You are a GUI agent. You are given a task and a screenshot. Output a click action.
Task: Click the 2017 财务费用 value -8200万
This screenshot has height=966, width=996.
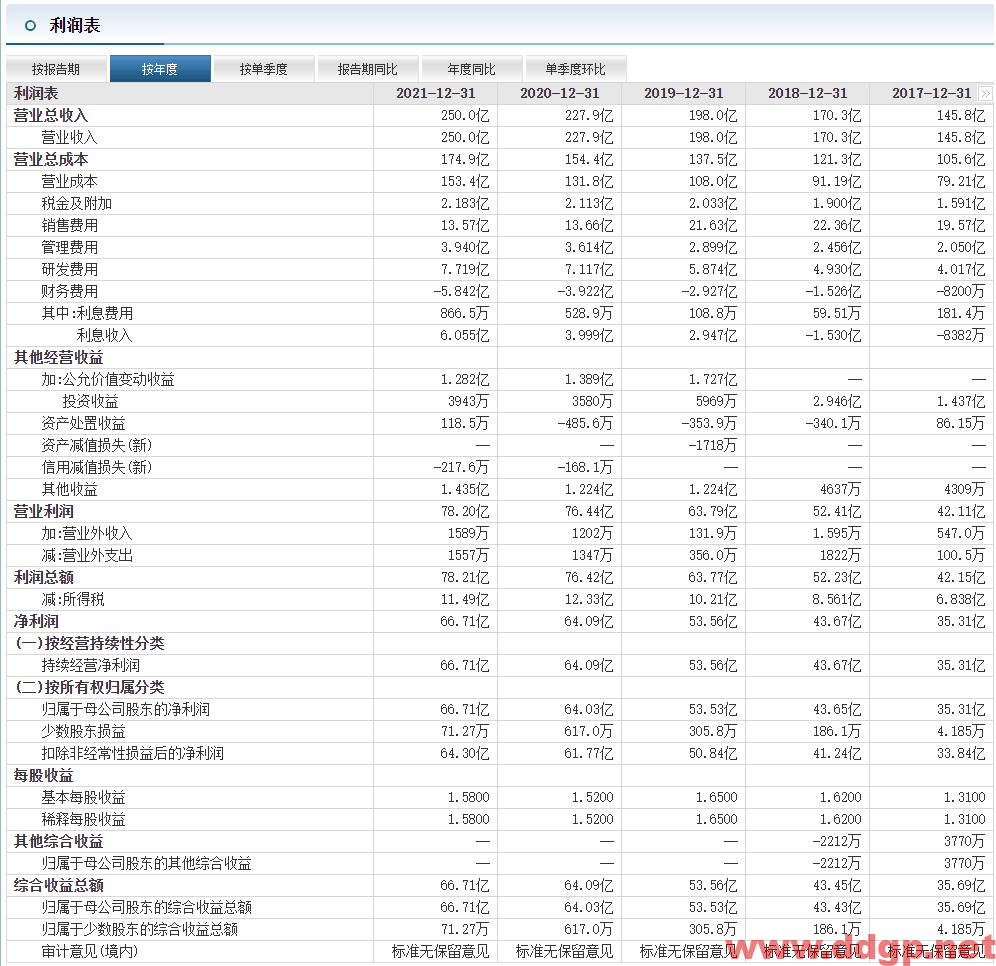pos(960,292)
